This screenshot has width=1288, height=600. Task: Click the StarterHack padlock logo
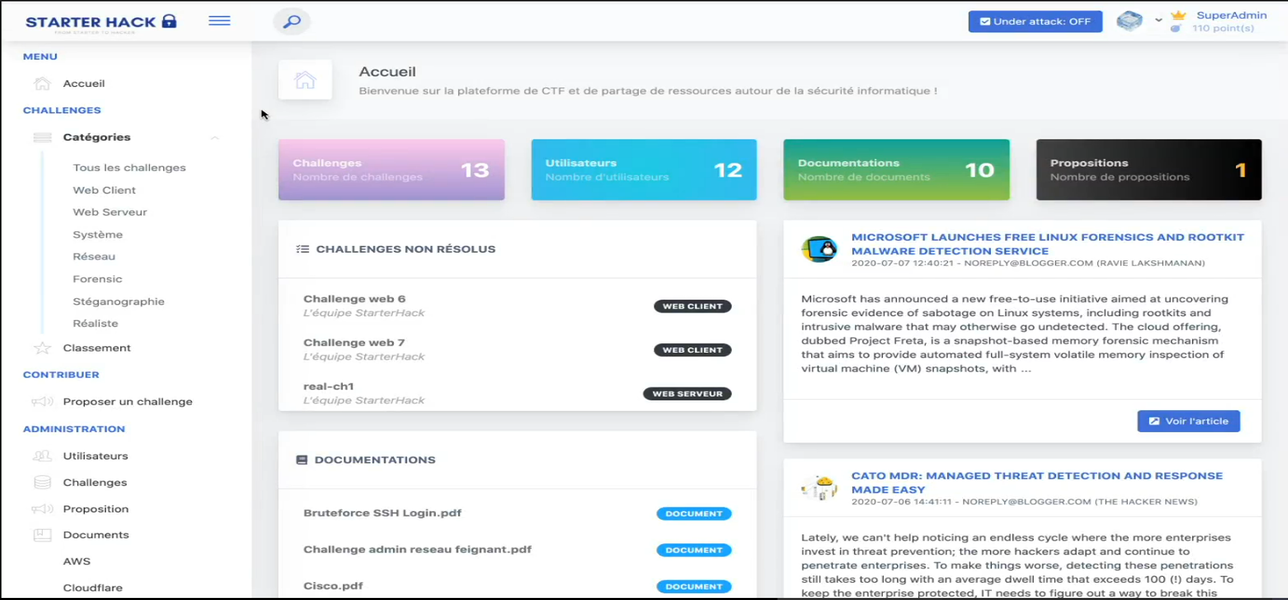pos(169,21)
